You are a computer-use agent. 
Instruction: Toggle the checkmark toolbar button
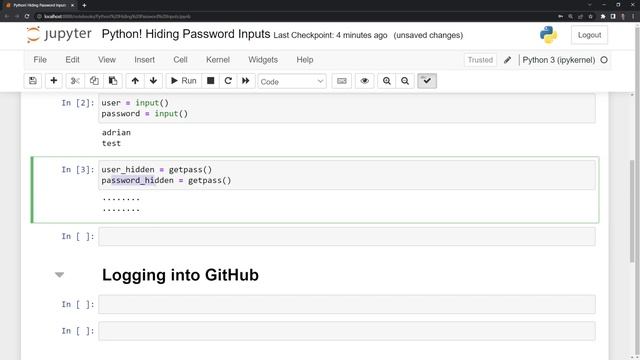coord(427,81)
